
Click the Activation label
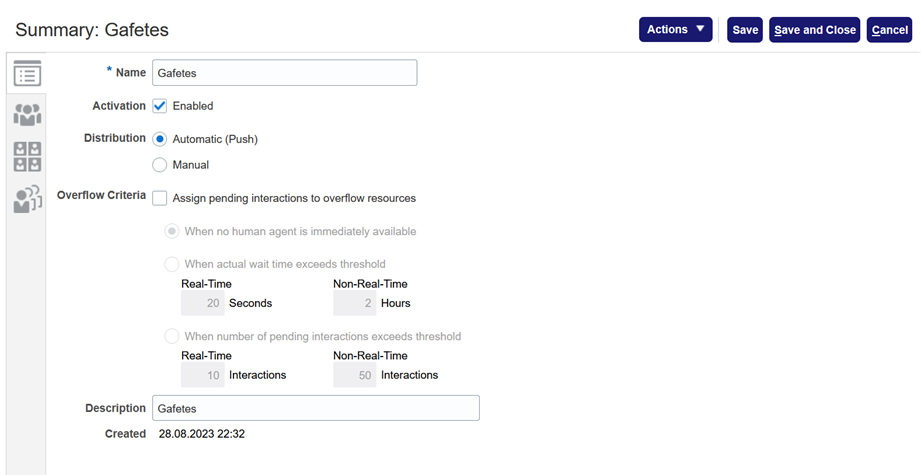point(119,106)
